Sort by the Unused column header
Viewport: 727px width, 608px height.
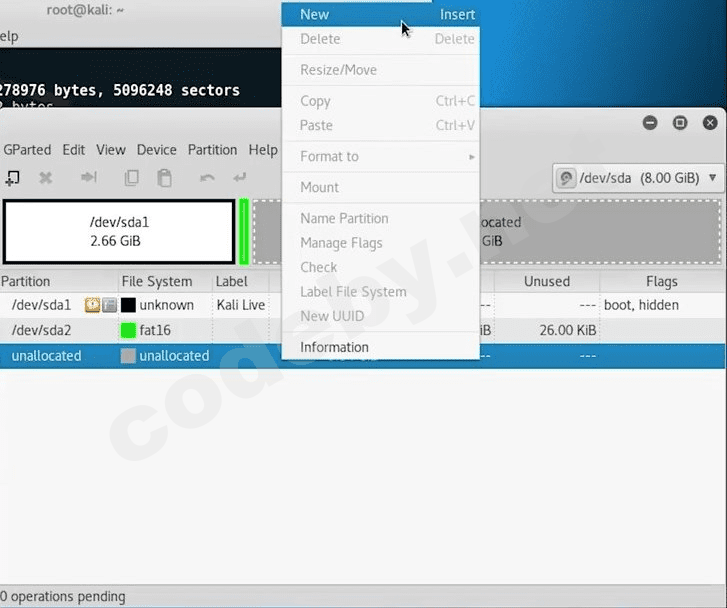[x=547, y=282]
